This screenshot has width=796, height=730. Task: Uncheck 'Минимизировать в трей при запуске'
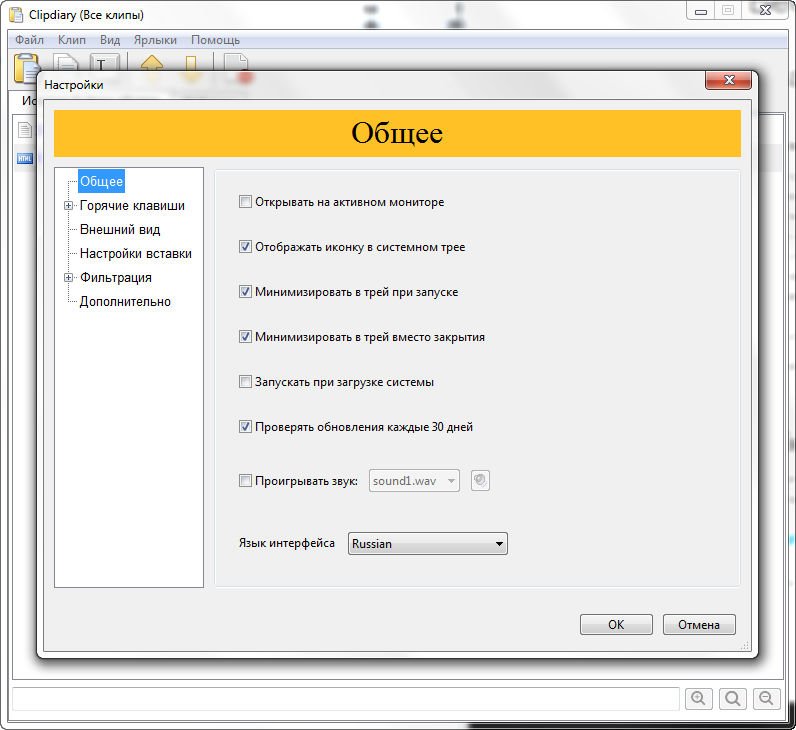246,292
